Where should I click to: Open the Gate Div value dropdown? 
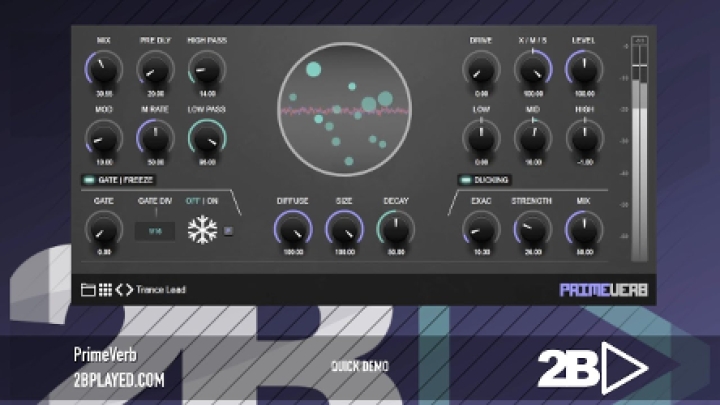[155, 231]
